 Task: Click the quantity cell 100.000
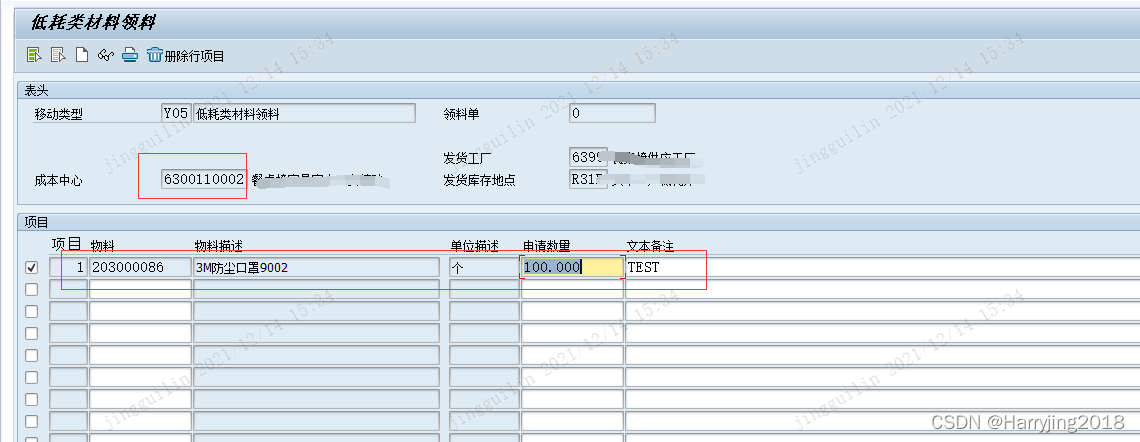pyautogui.click(x=572, y=268)
